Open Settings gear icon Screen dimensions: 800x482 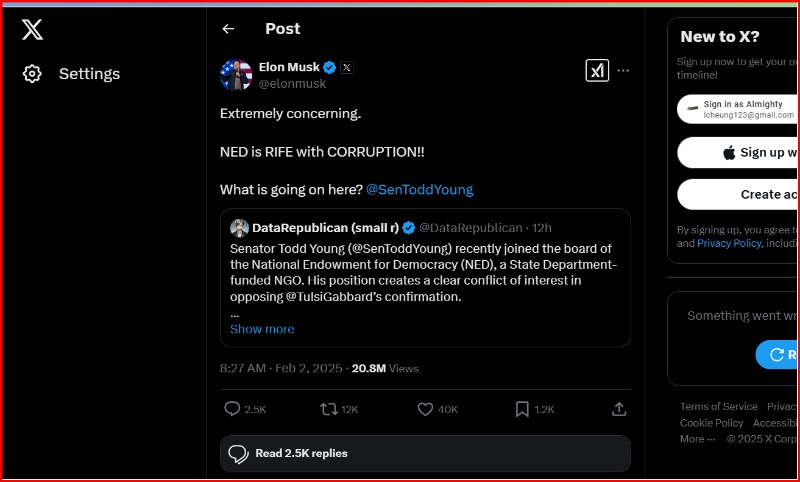point(32,74)
